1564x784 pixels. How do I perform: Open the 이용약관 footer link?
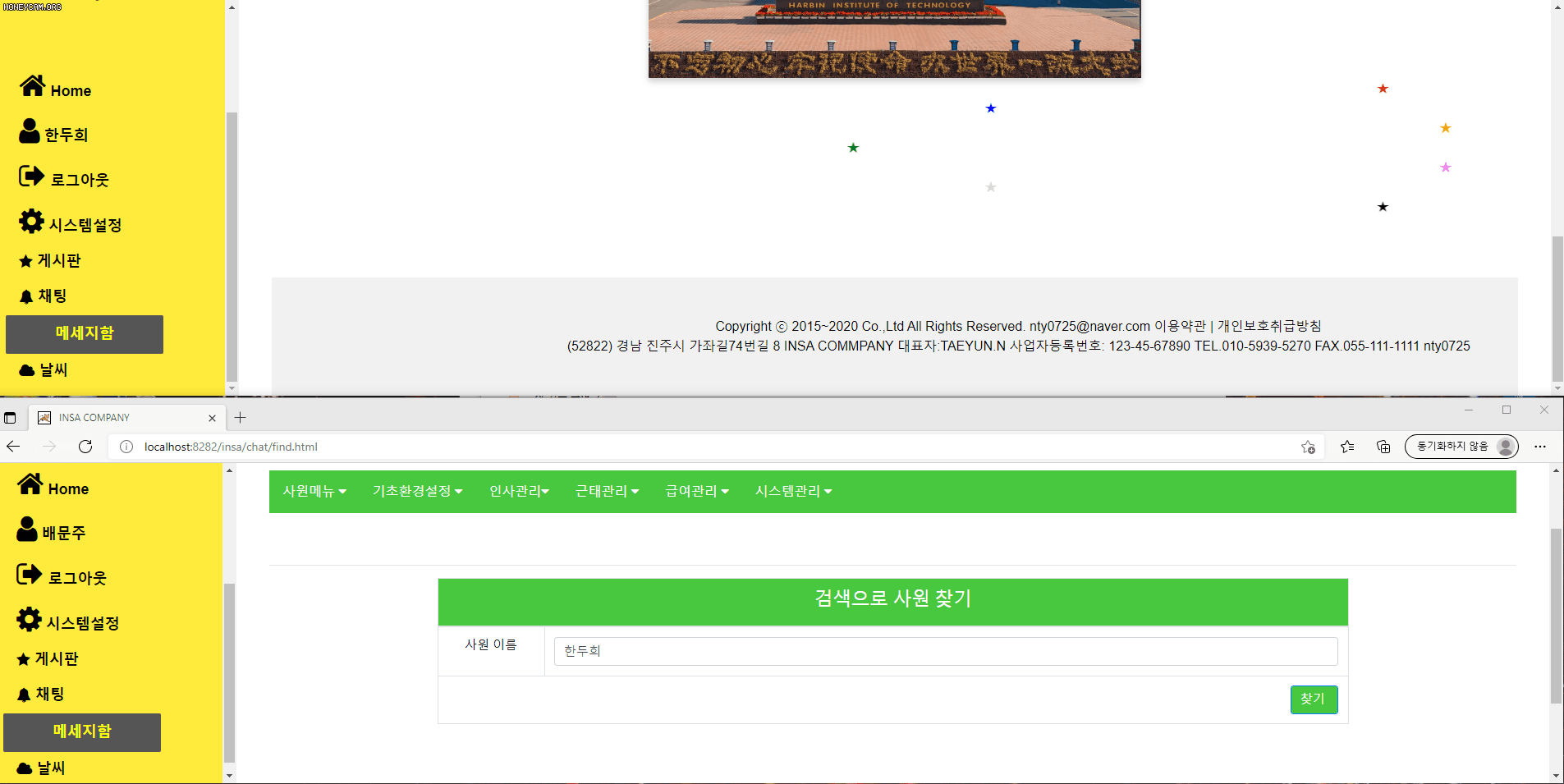tap(1180, 326)
